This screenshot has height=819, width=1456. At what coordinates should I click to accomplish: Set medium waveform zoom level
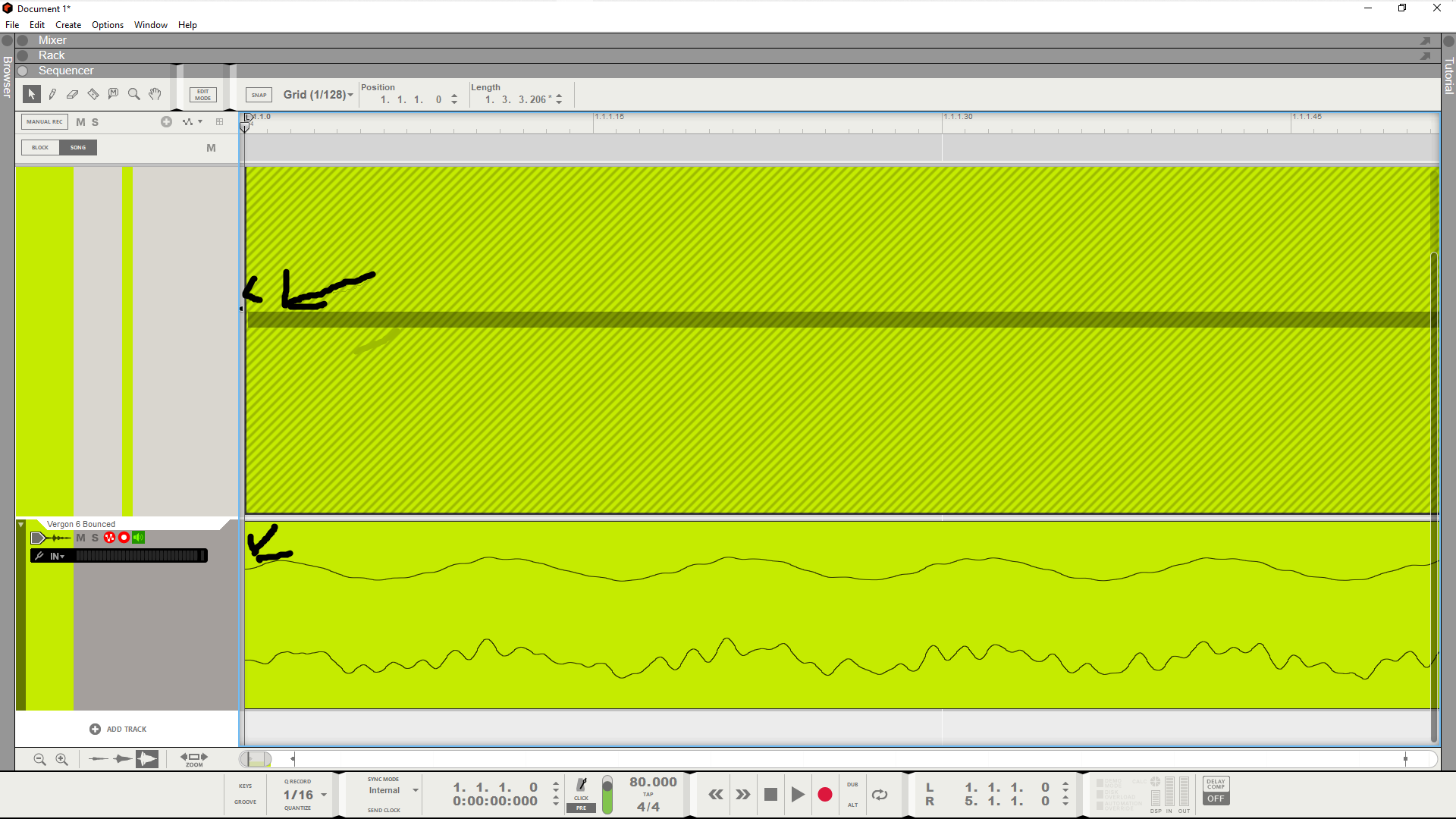coord(122,759)
